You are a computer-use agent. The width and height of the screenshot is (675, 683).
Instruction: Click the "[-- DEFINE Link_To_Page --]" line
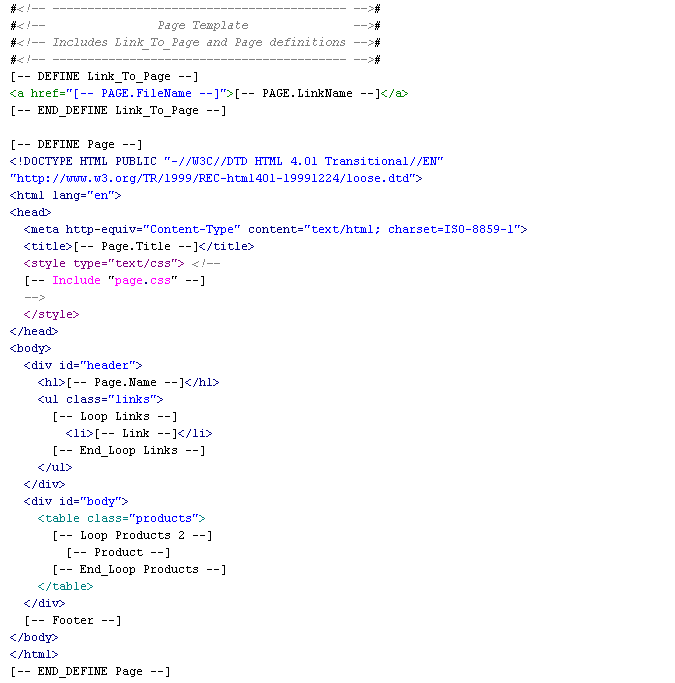[x=104, y=76]
